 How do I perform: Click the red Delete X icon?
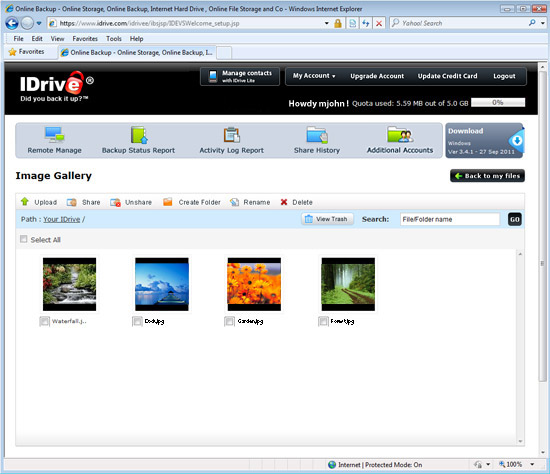tap(284, 202)
